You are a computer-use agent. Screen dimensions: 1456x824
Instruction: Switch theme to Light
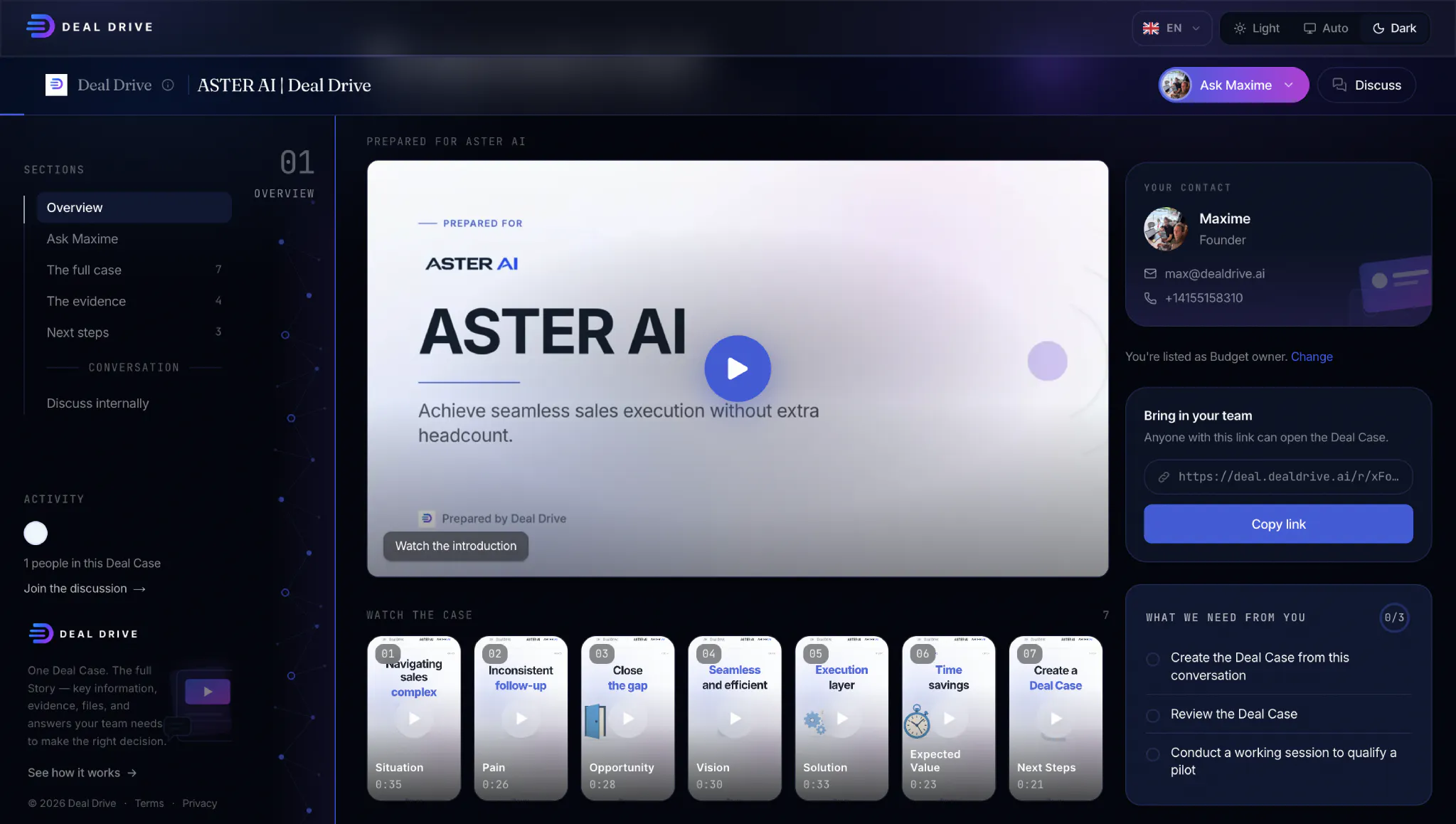coord(1256,28)
